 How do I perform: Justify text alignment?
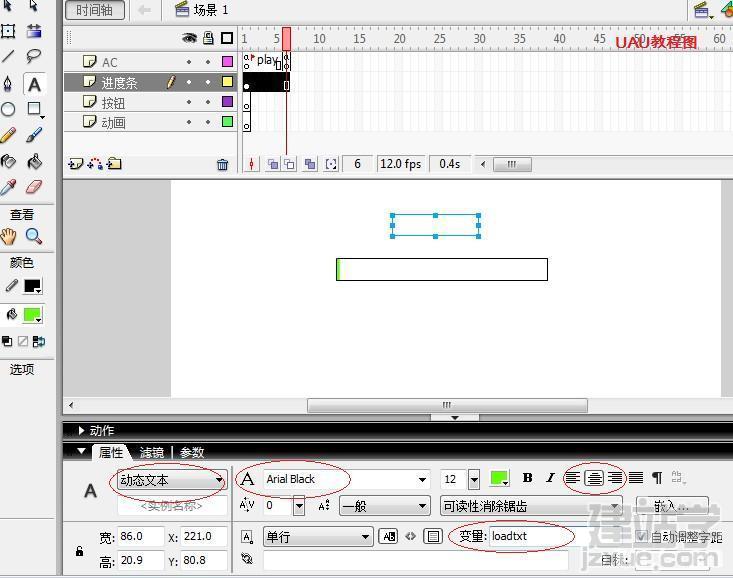[x=636, y=478]
